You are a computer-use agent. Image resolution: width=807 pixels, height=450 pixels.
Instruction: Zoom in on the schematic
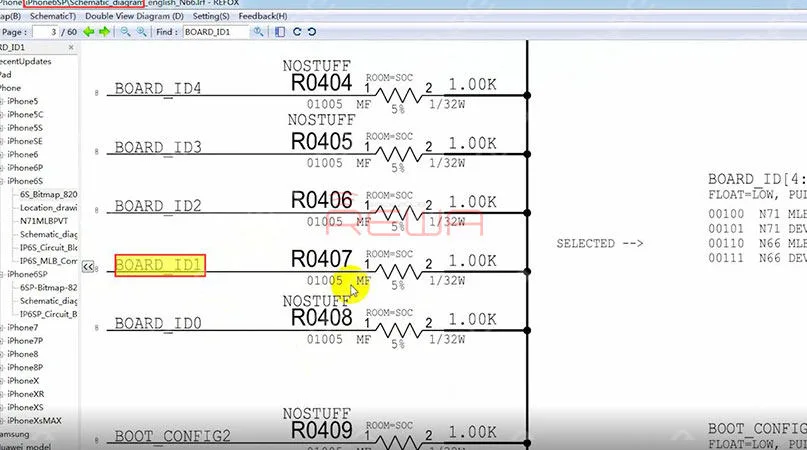tap(141, 32)
